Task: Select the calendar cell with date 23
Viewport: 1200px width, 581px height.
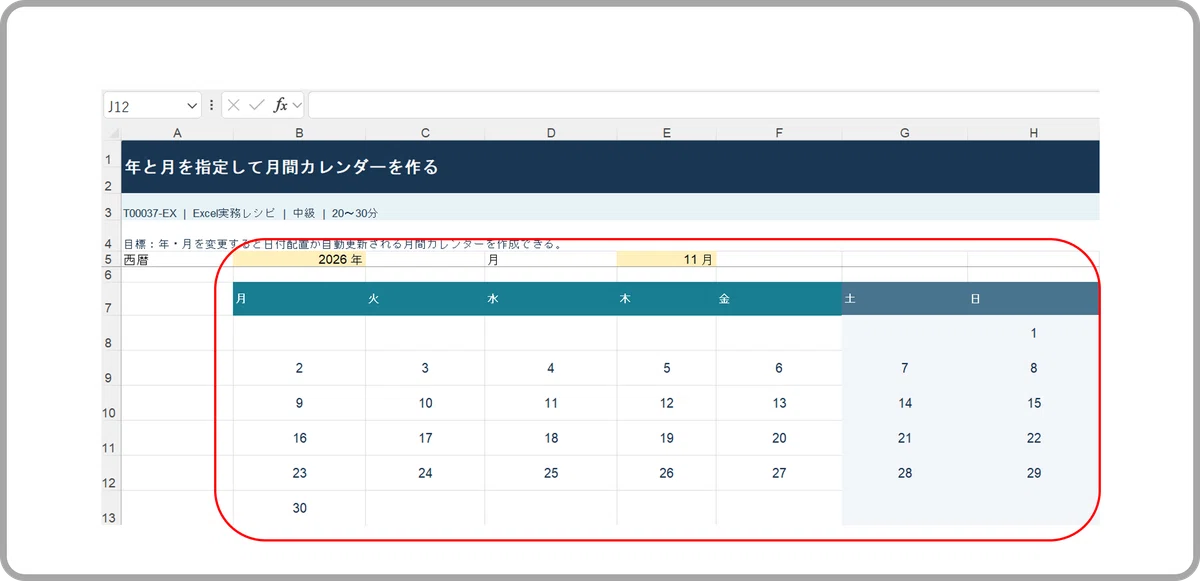Action: (299, 473)
